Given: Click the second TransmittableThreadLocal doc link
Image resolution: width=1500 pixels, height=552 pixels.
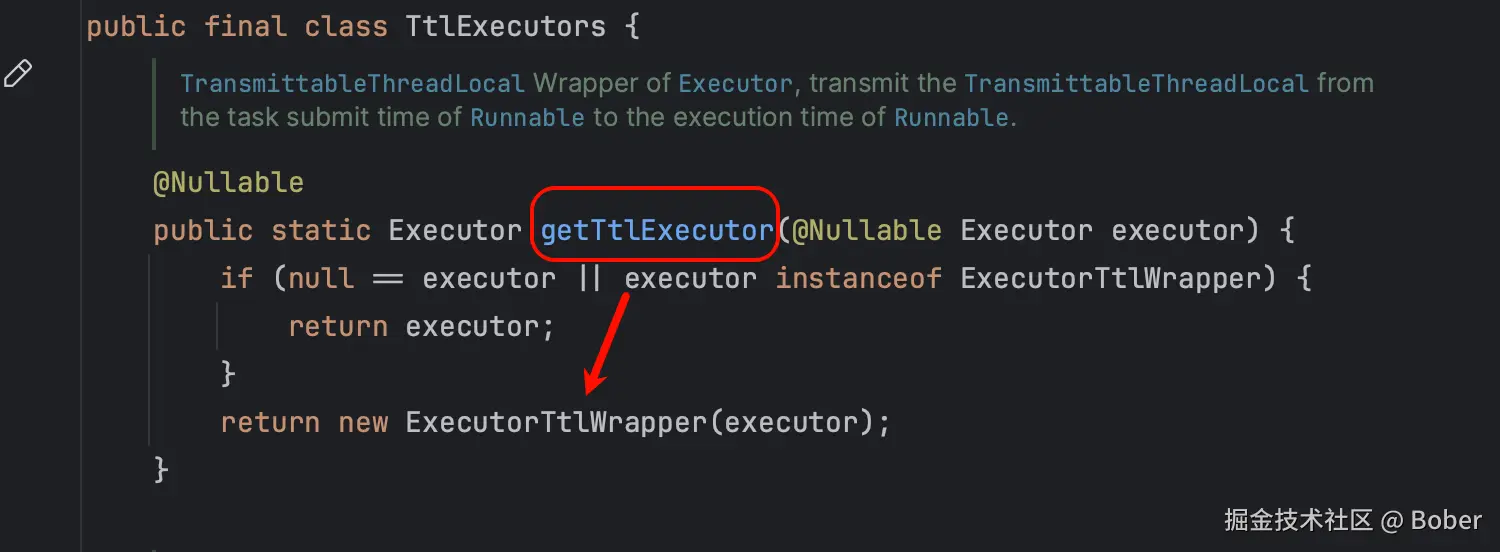Looking at the screenshot, I should click(x=1137, y=84).
